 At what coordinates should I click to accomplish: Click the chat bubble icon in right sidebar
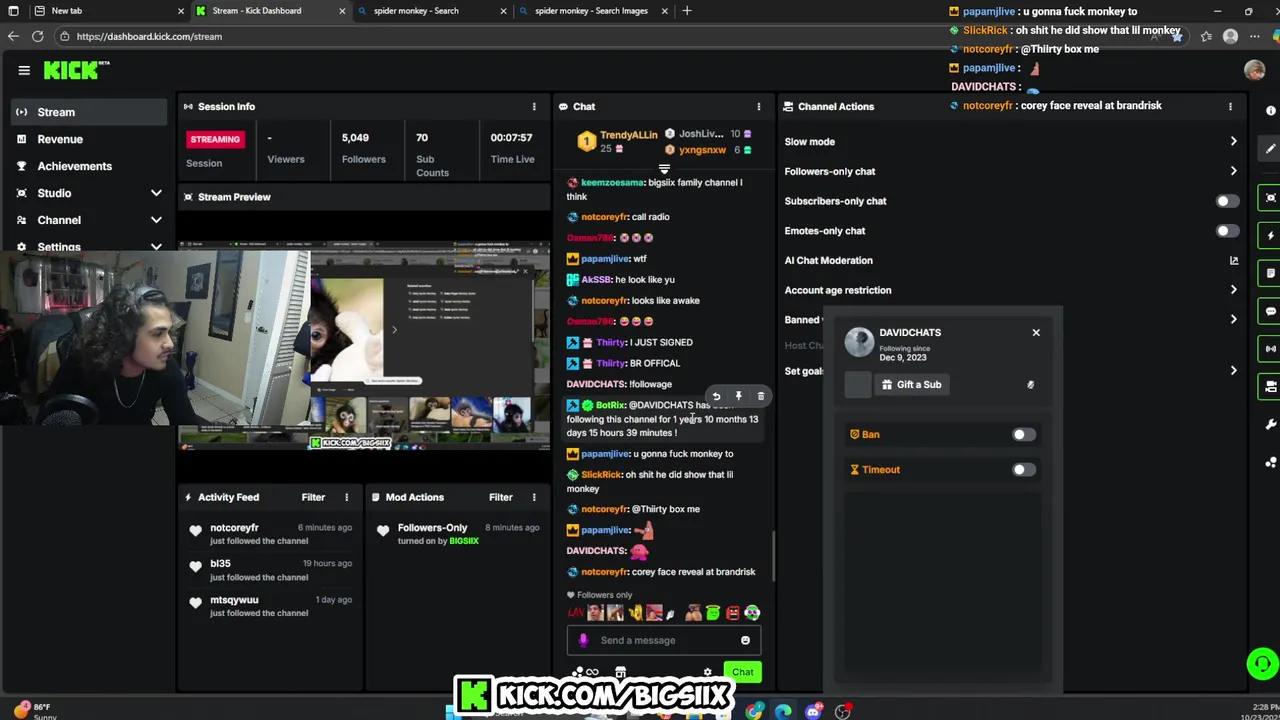click(x=1271, y=311)
